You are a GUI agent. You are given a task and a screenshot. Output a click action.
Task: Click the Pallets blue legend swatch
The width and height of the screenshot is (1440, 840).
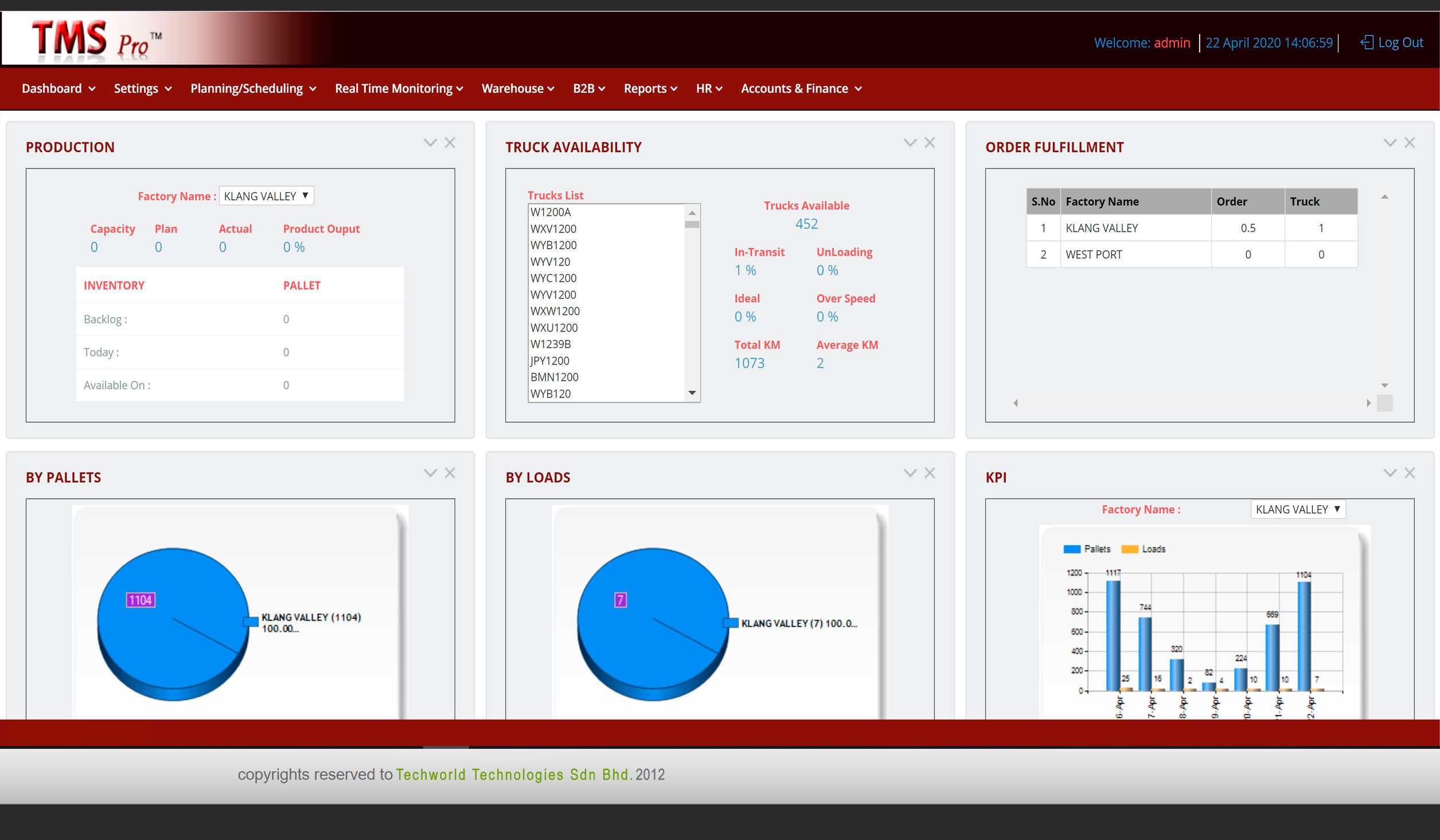click(x=1071, y=549)
